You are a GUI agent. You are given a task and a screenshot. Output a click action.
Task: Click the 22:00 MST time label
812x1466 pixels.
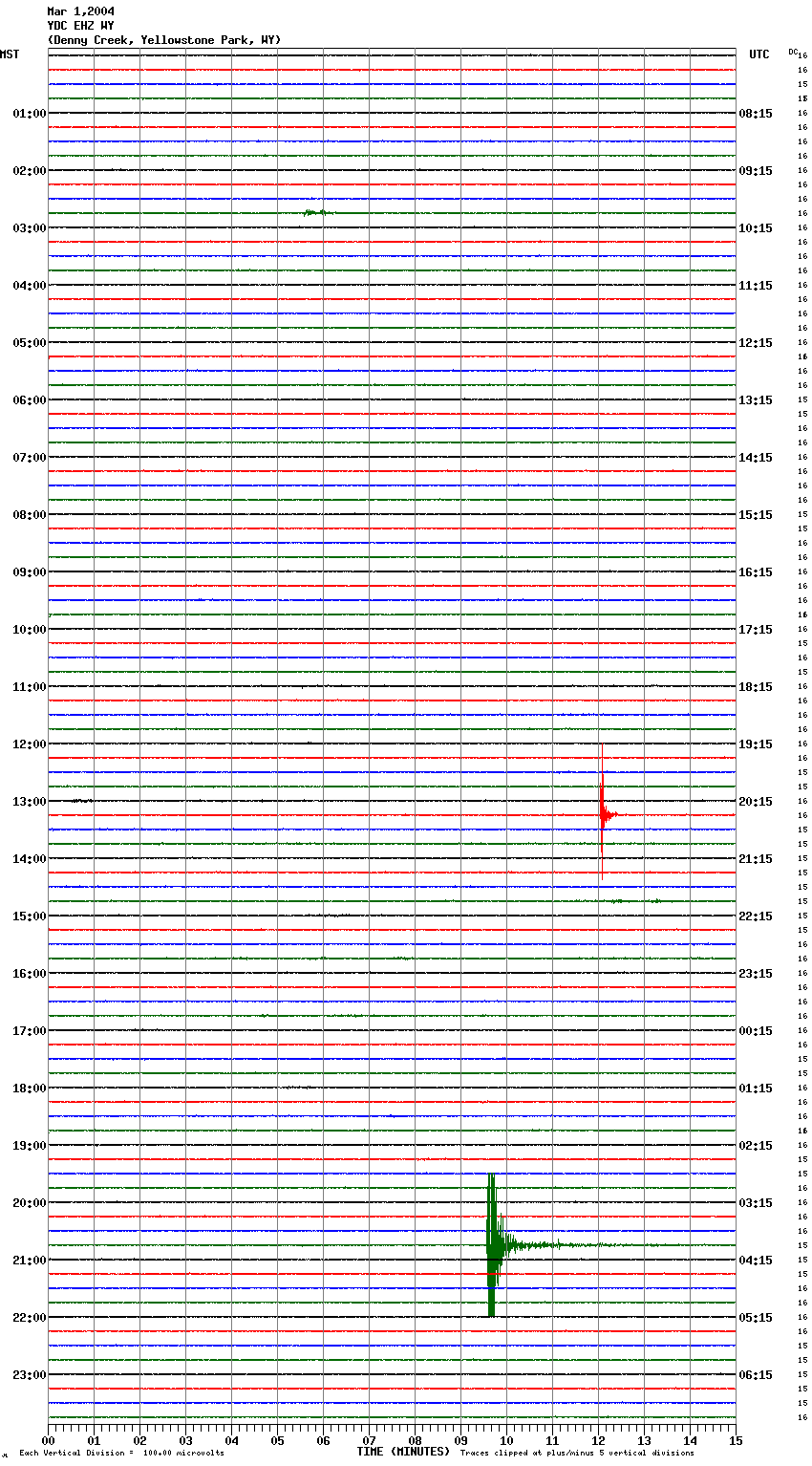click(x=30, y=1318)
